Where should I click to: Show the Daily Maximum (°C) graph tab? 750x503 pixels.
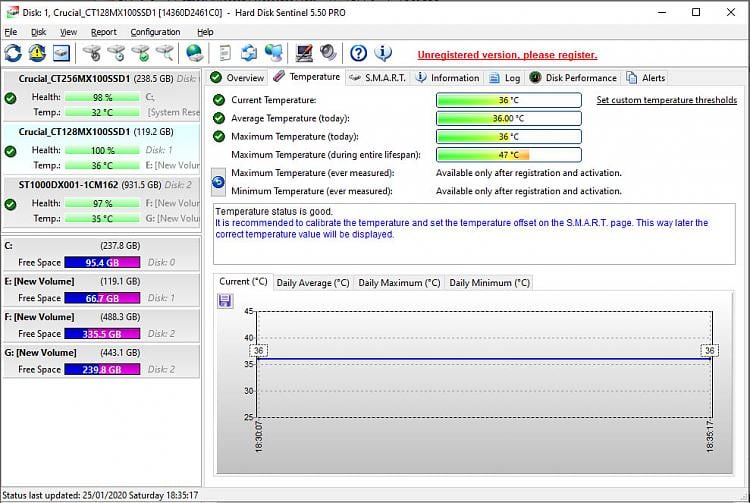399,283
